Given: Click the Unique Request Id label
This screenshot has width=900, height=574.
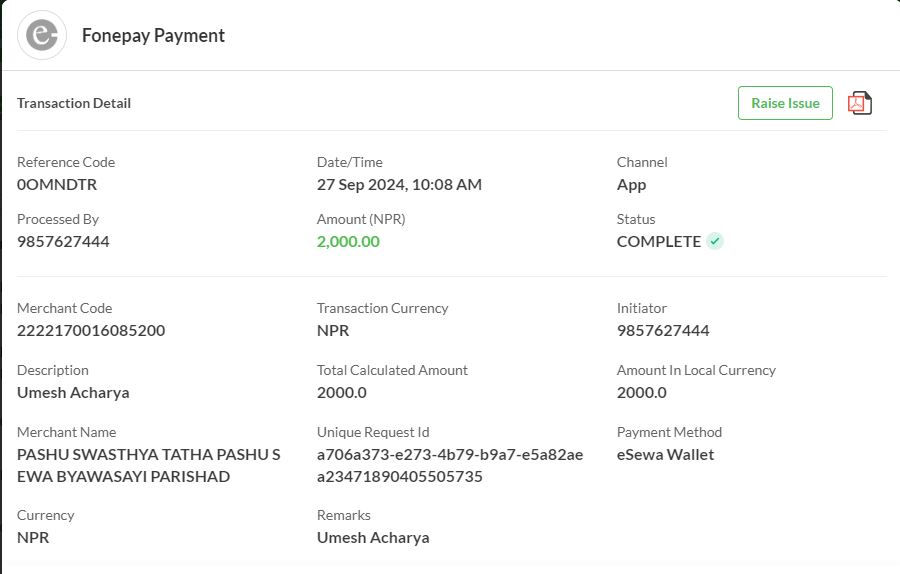Looking at the screenshot, I should (373, 432).
